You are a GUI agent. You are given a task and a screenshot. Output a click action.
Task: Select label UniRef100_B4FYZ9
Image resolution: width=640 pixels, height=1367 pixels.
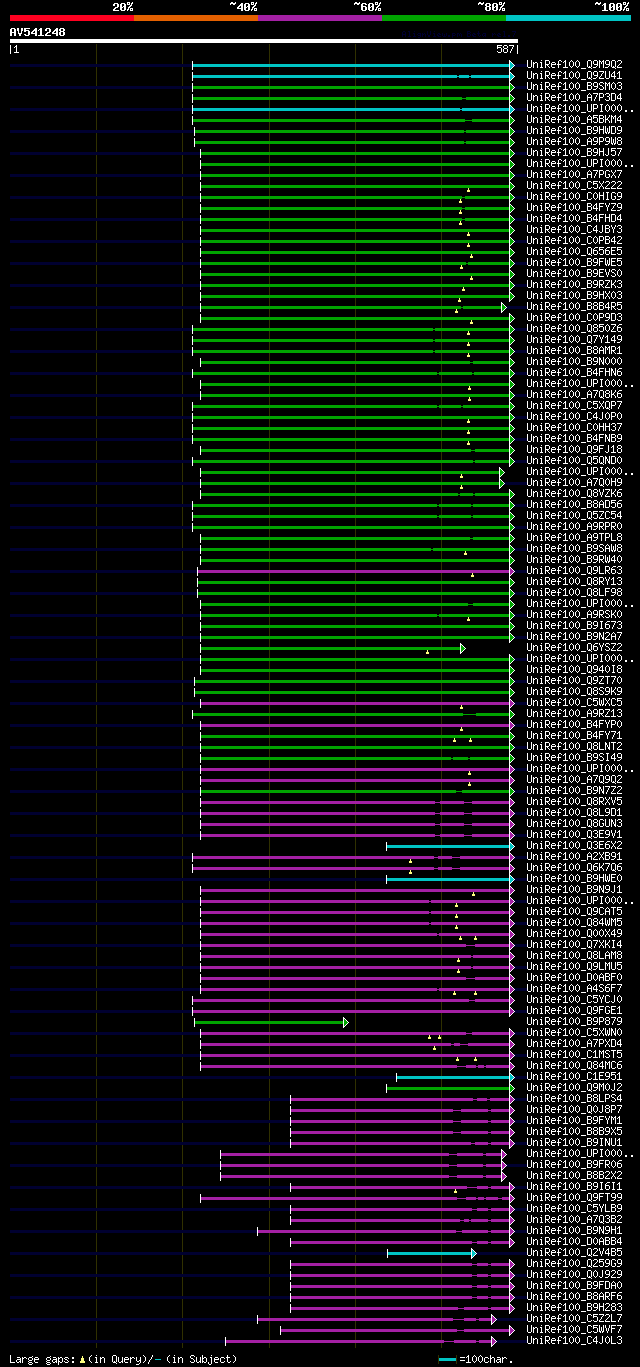pyautogui.click(x=574, y=207)
